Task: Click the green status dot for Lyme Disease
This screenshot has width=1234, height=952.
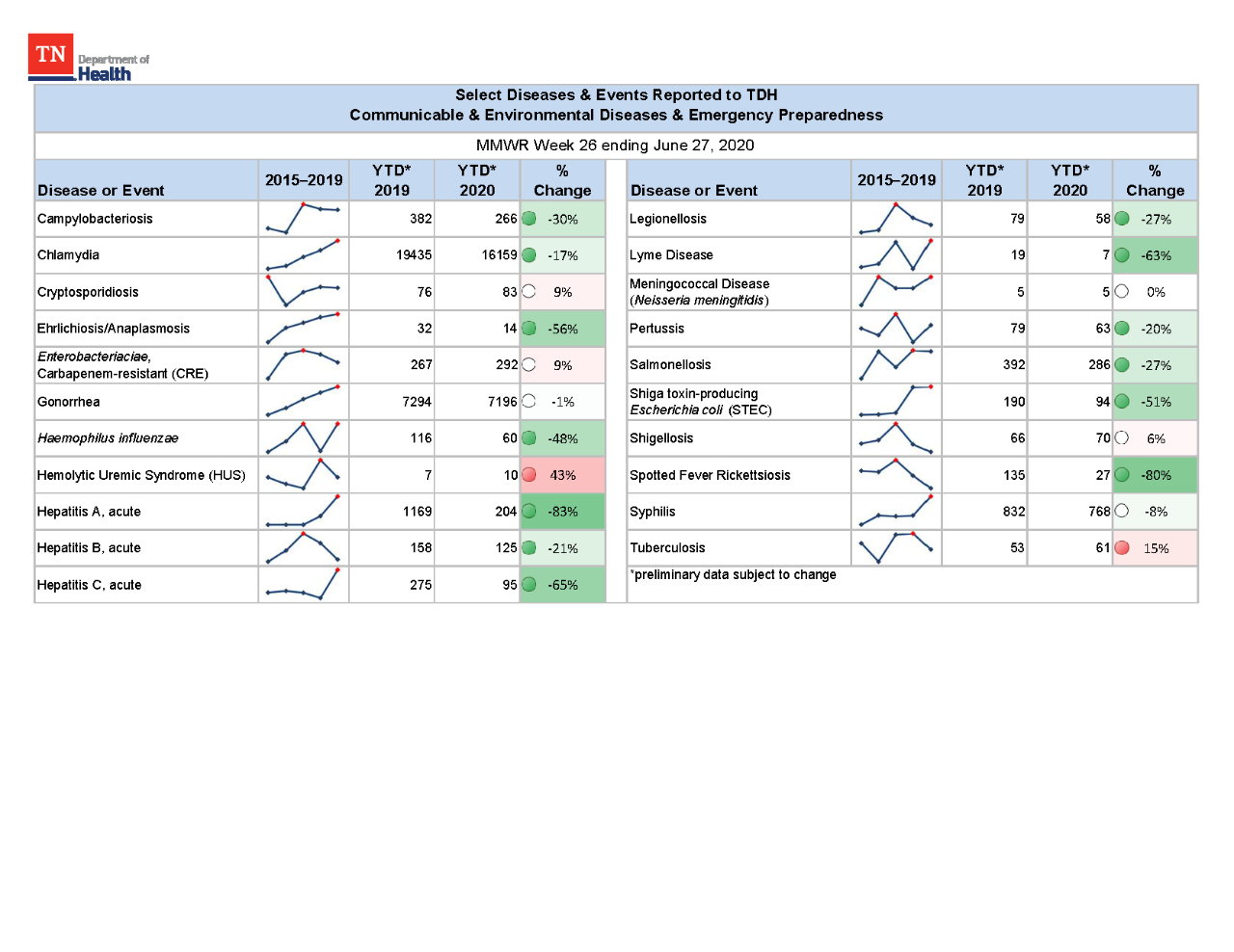Action: coord(1122,255)
